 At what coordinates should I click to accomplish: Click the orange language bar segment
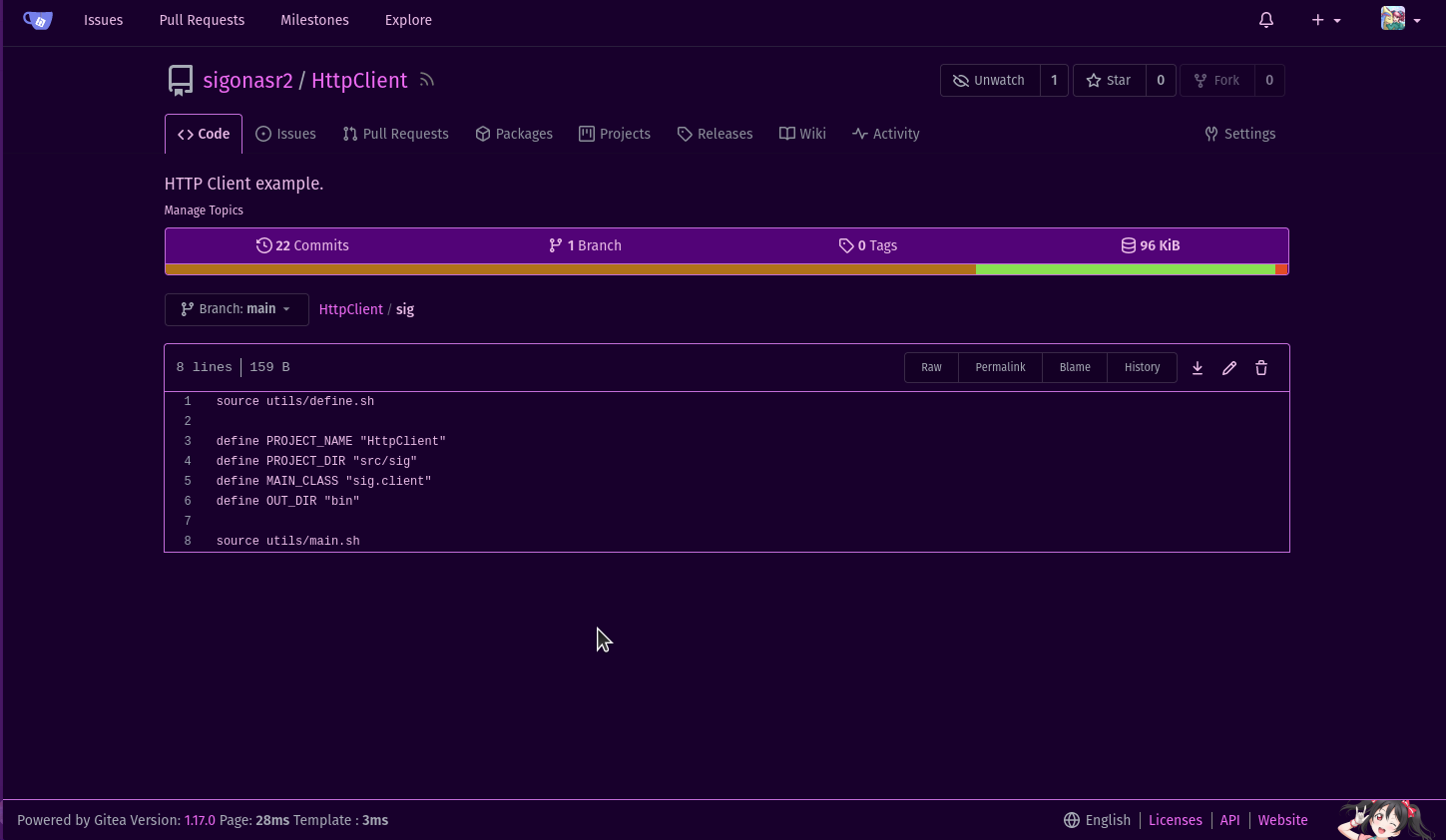coord(570,269)
